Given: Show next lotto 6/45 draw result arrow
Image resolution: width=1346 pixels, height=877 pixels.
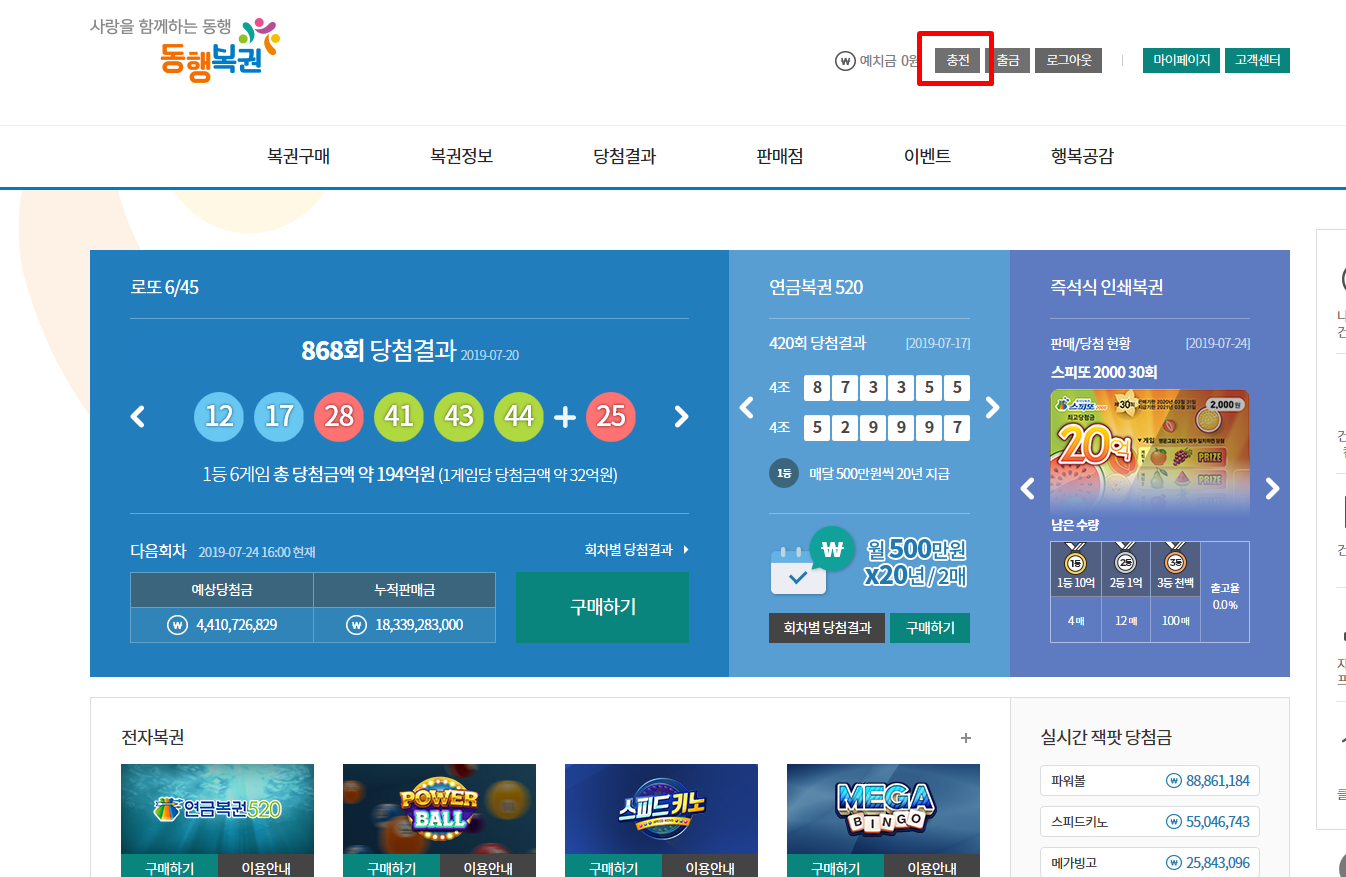Looking at the screenshot, I should pyautogui.click(x=681, y=417).
